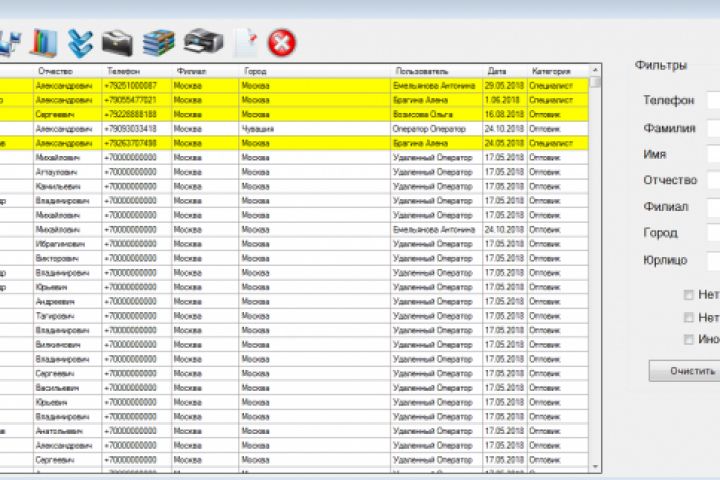Click the vertical scrollbar thumb
Screen dimensions: 720x480
595,83
